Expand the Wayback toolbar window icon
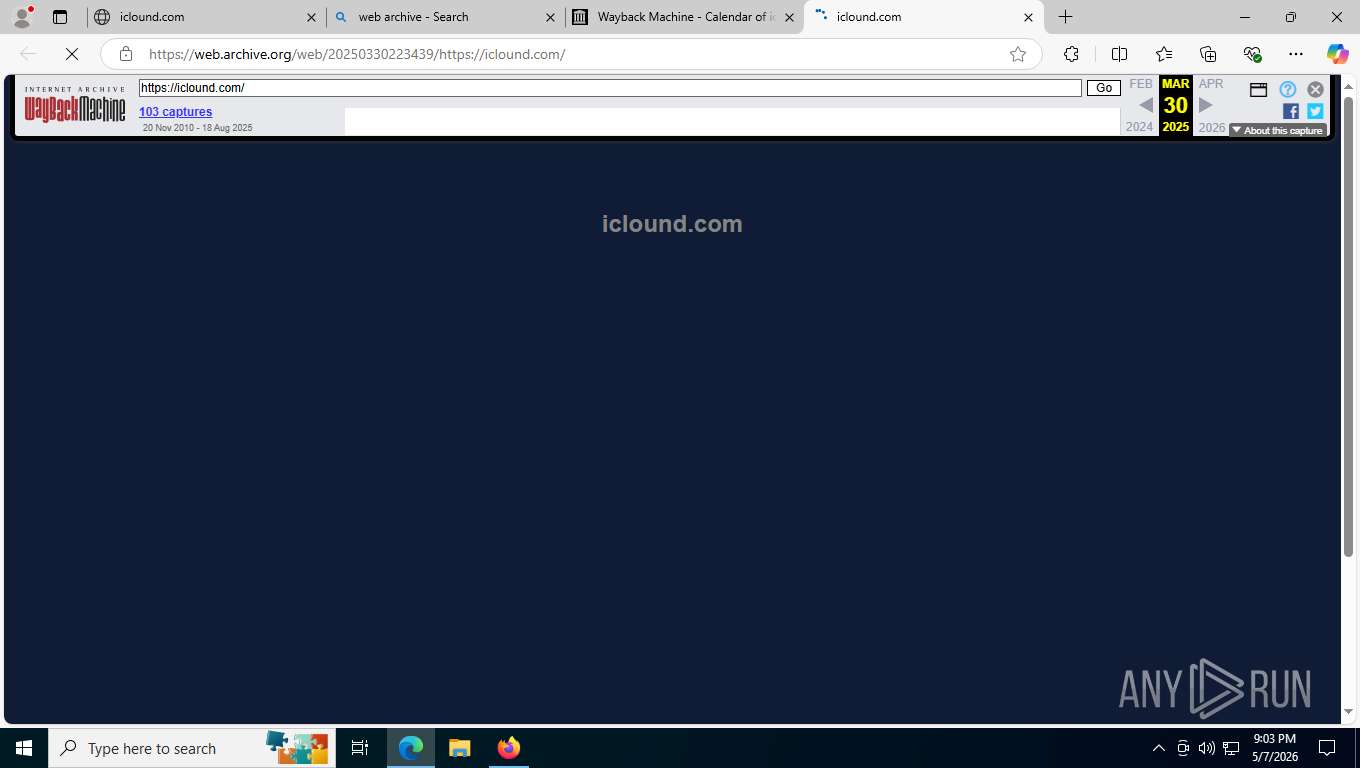Screen dimensions: 1360x768 1259,90
